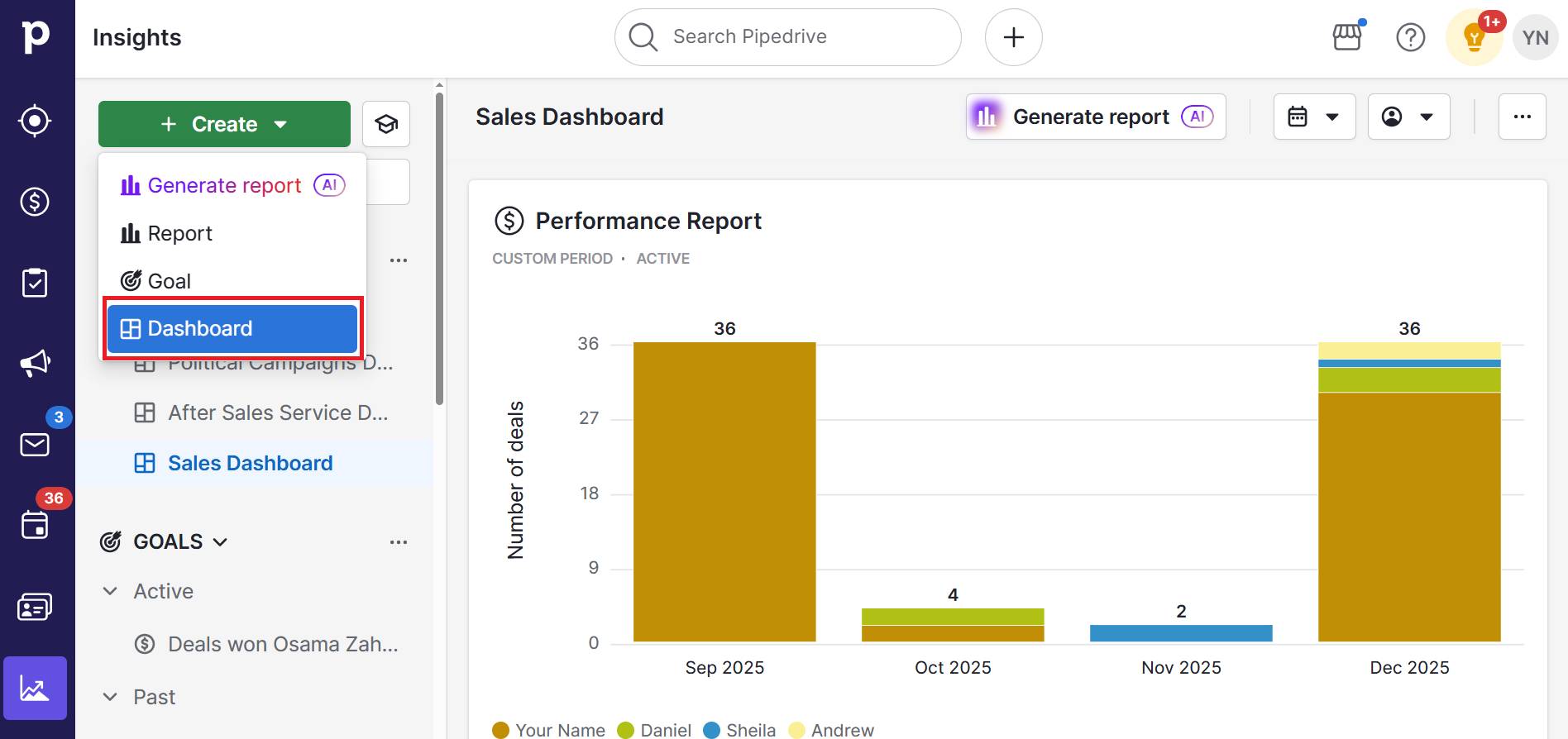The width and height of the screenshot is (1568, 739).
Task: Toggle Sheila legend series
Action: pos(739,730)
